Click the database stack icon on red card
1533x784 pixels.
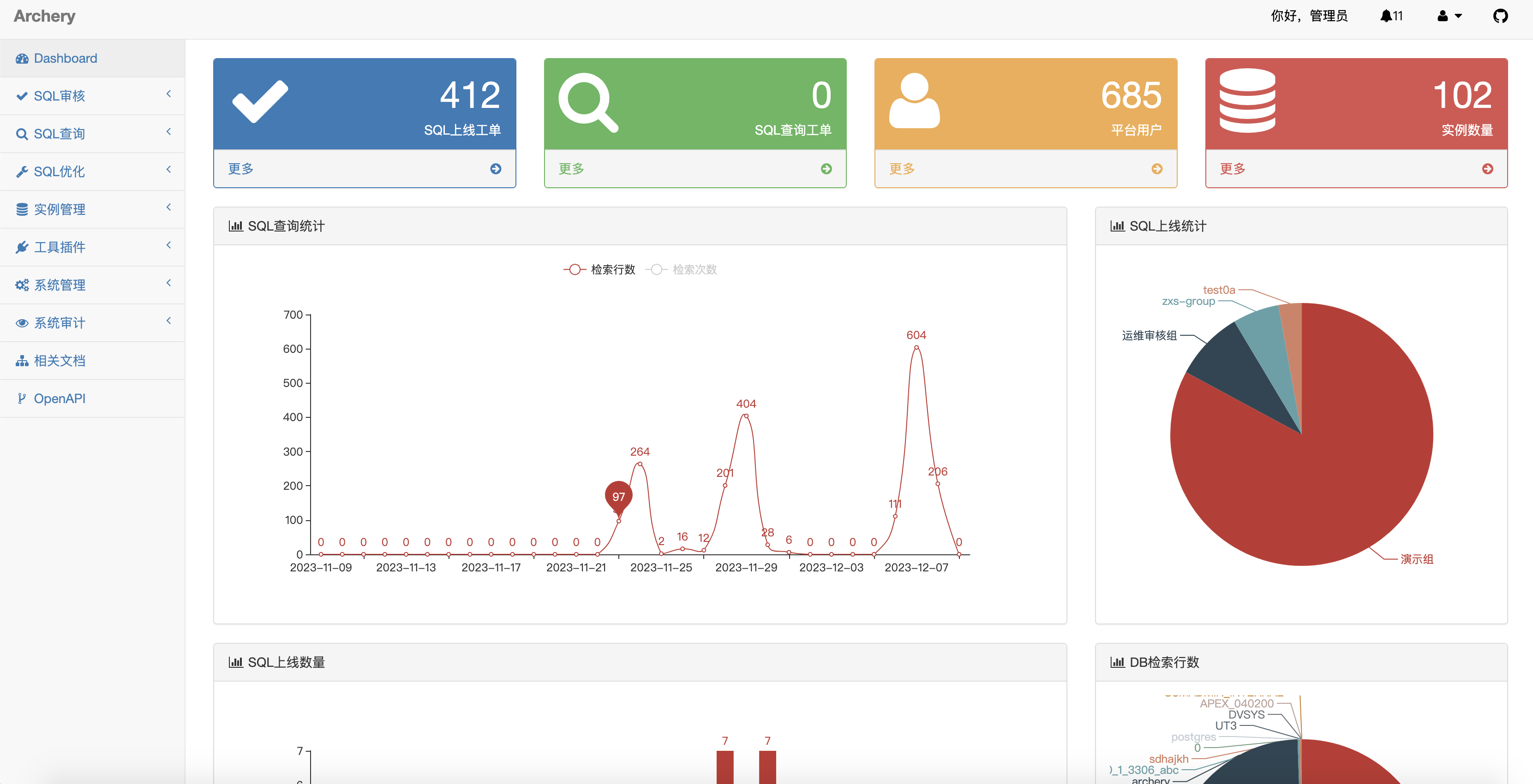pos(1247,101)
